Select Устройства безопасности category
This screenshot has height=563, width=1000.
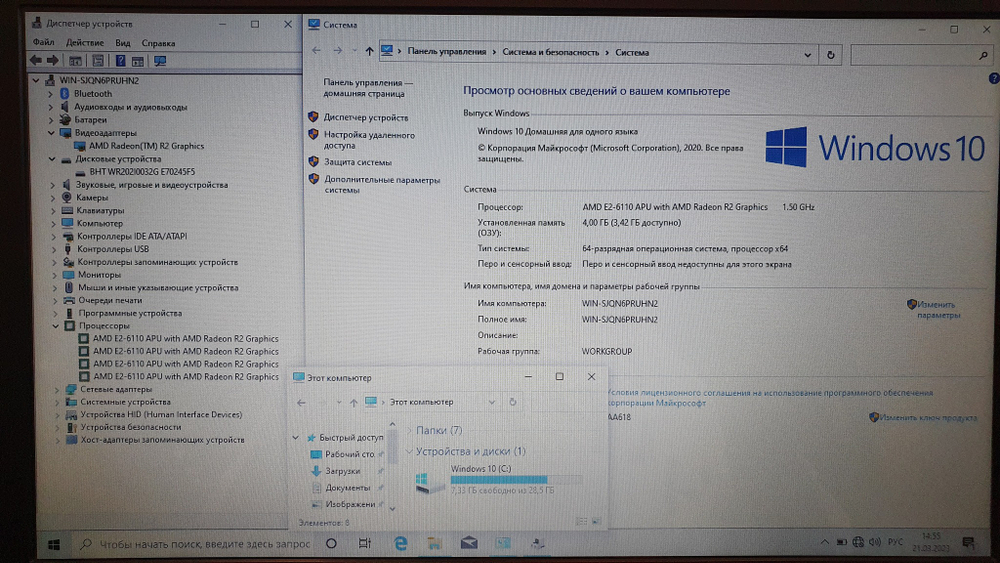point(131,427)
